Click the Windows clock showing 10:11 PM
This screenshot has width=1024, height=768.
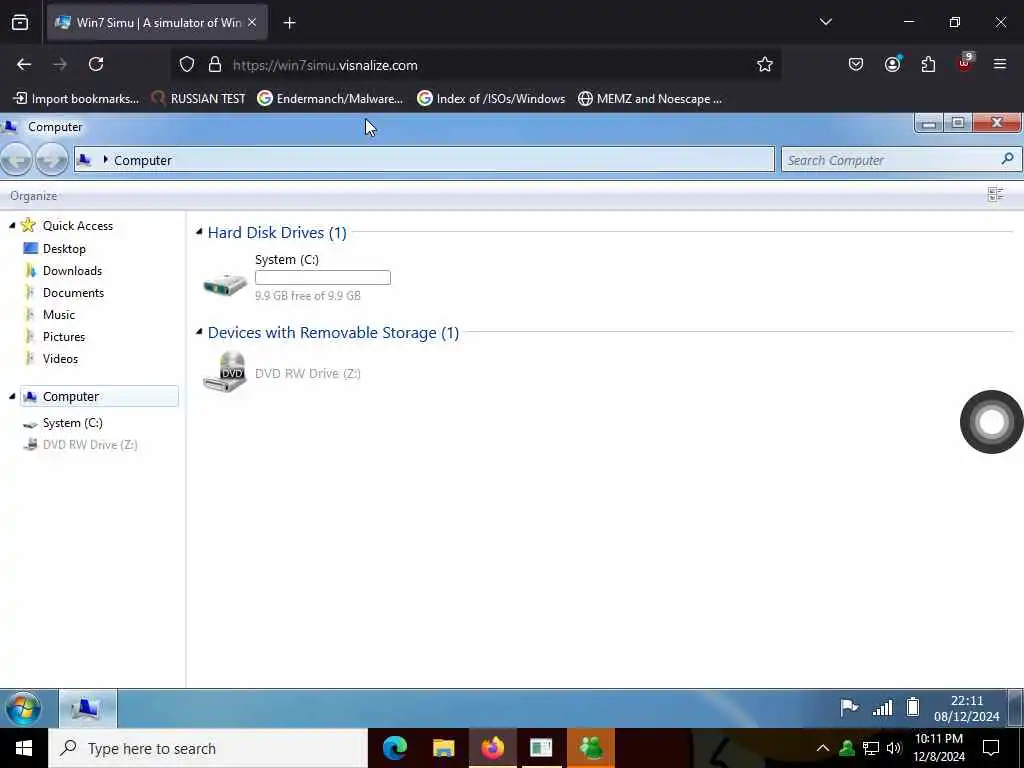(x=939, y=748)
